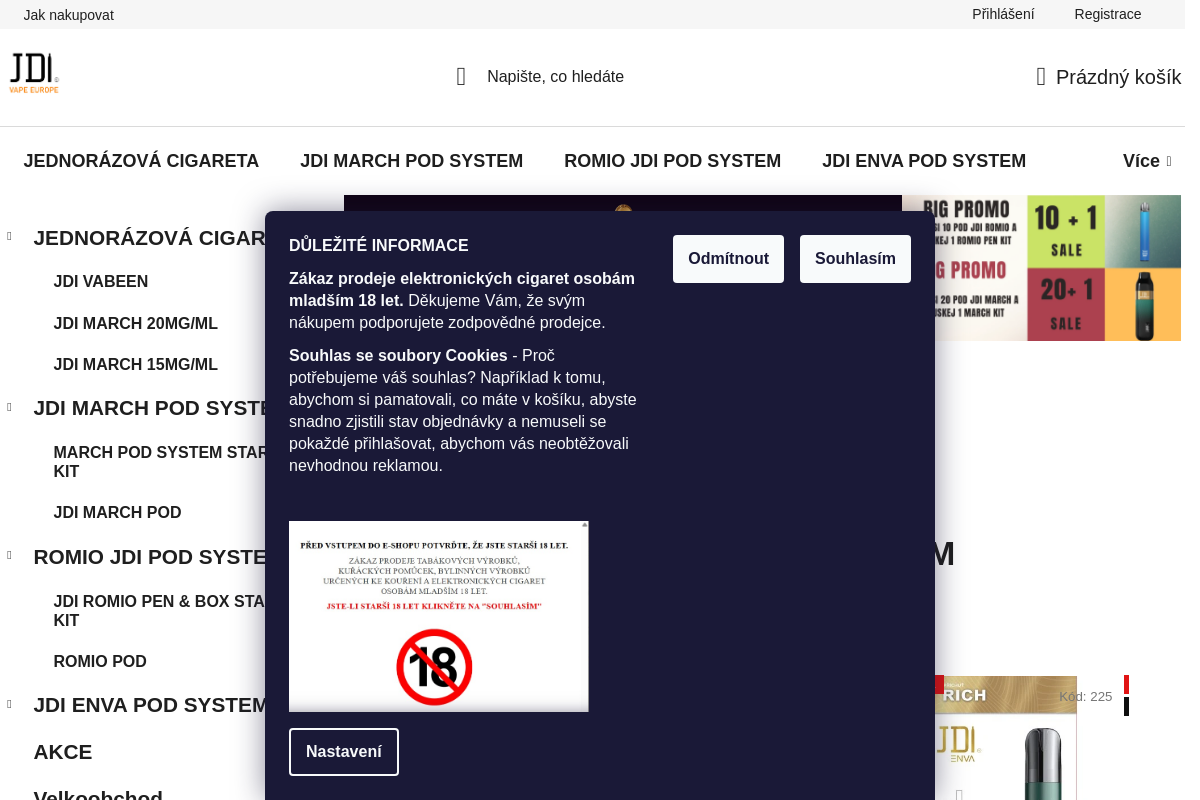Open the JDI March Pod System top menu
The height and width of the screenshot is (800, 1200).
[x=411, y=161]
